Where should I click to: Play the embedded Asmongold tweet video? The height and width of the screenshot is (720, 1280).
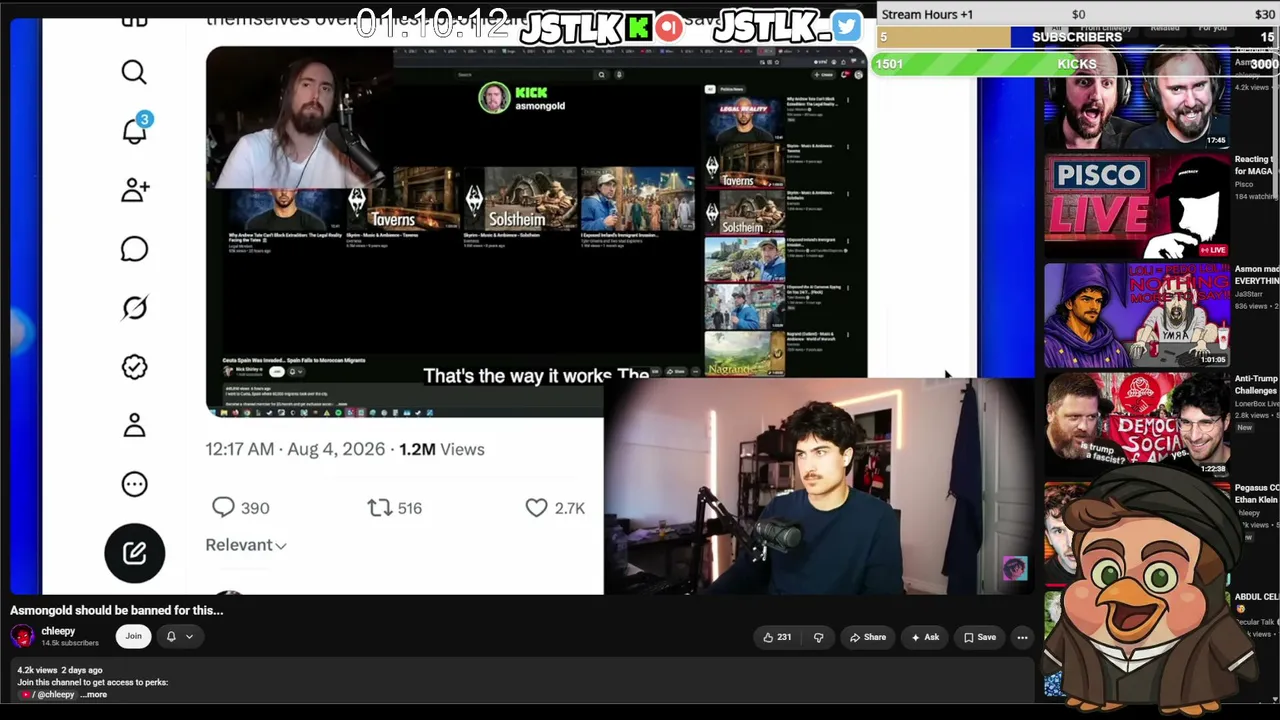(x=536, y=230)
